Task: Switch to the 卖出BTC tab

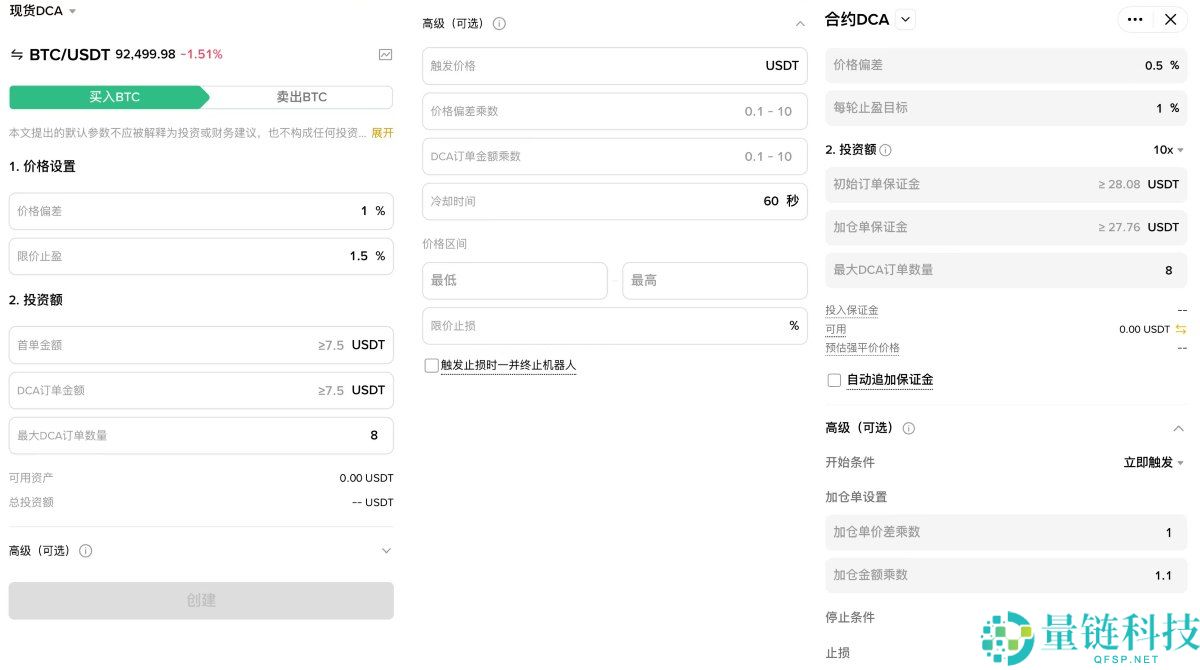Action: click(x=300, y=96)
